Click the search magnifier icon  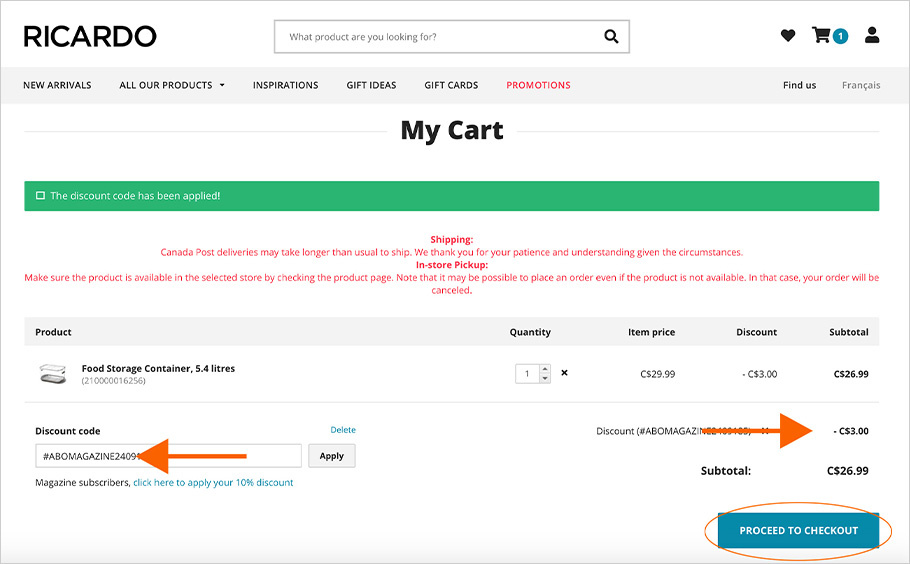pyautogui.click(x=611, y=37)
